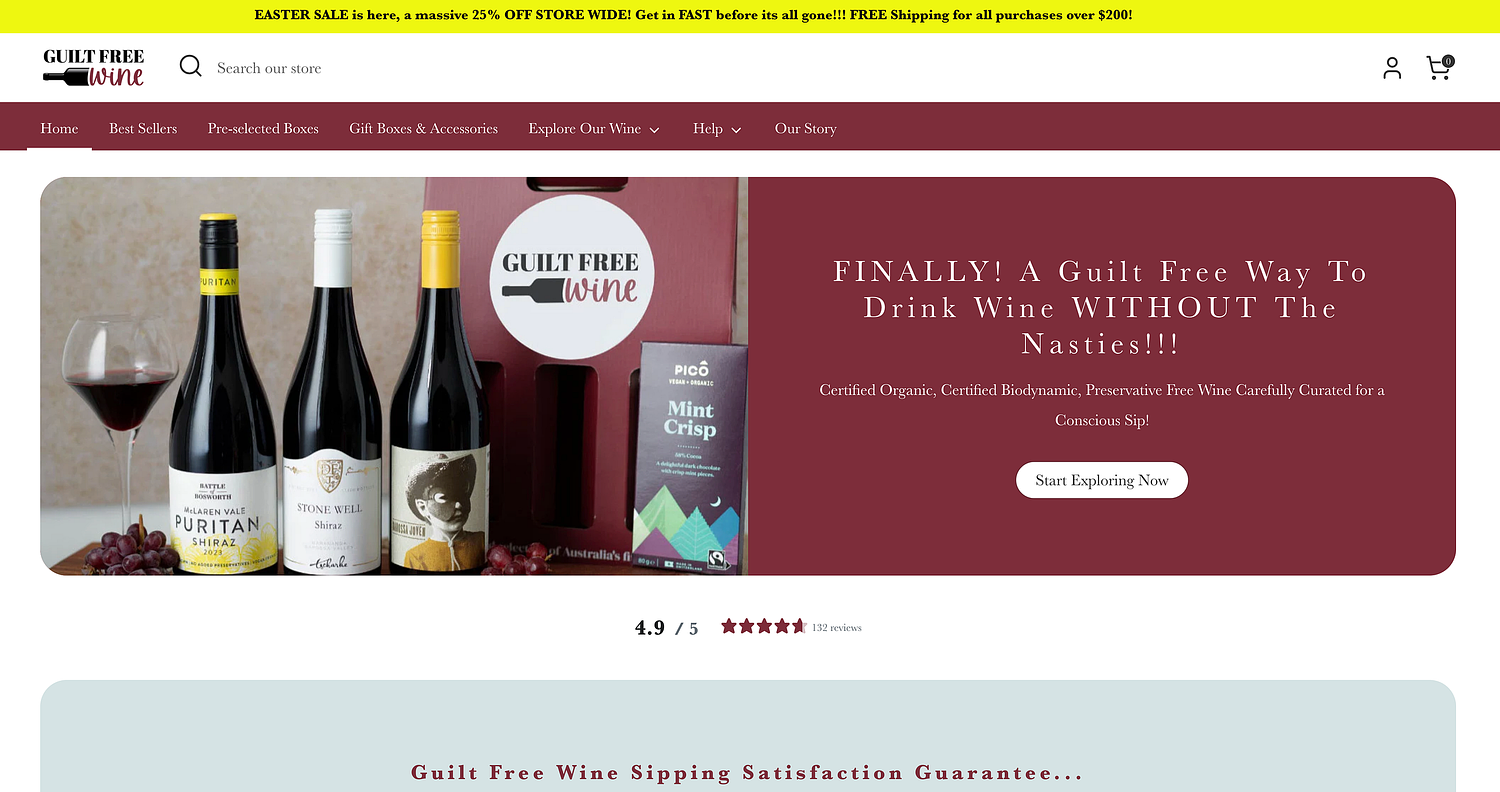Viewport: 1500px width, 792px height.
Task: Open Gift Boxes & Accessories
Action: pos(423,128)
